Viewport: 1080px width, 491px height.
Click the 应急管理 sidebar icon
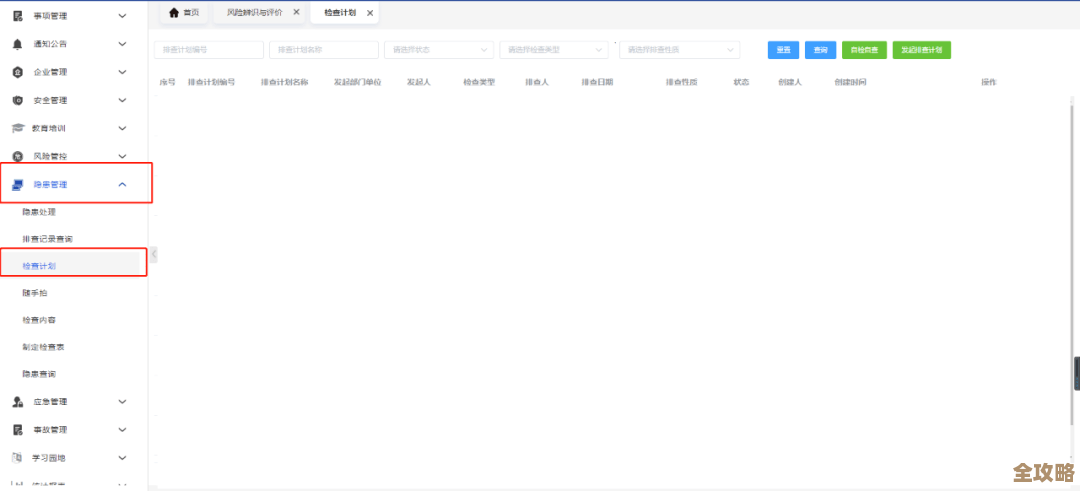tap(18, 401)
